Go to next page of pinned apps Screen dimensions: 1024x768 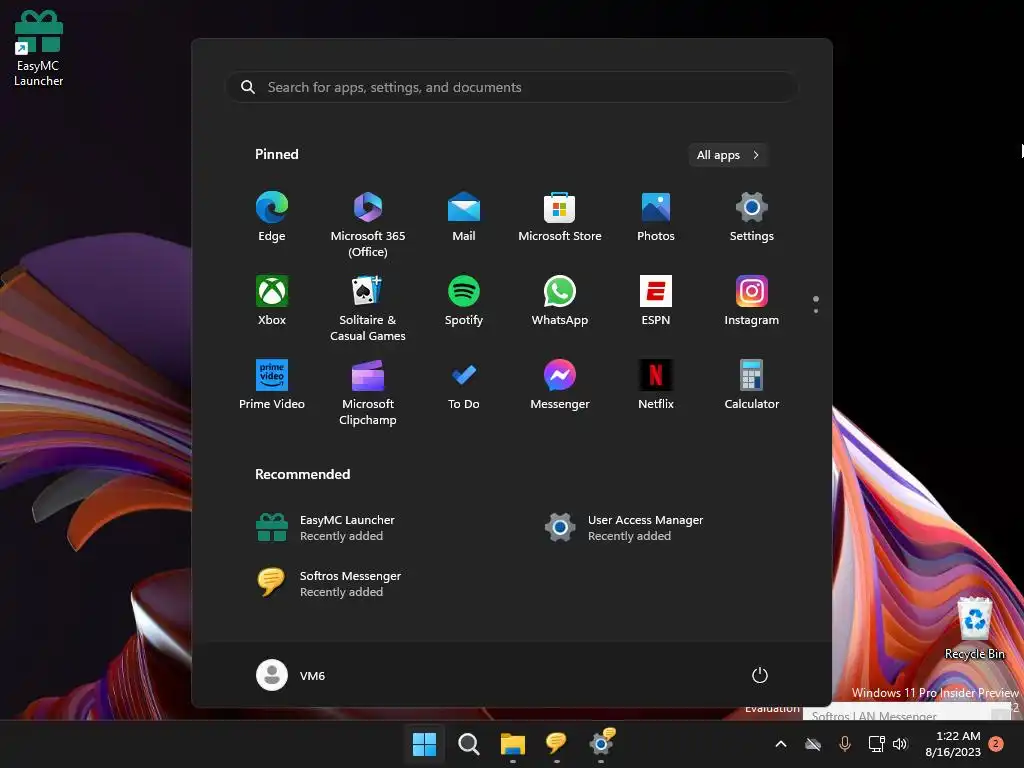(x=816, y=310)
